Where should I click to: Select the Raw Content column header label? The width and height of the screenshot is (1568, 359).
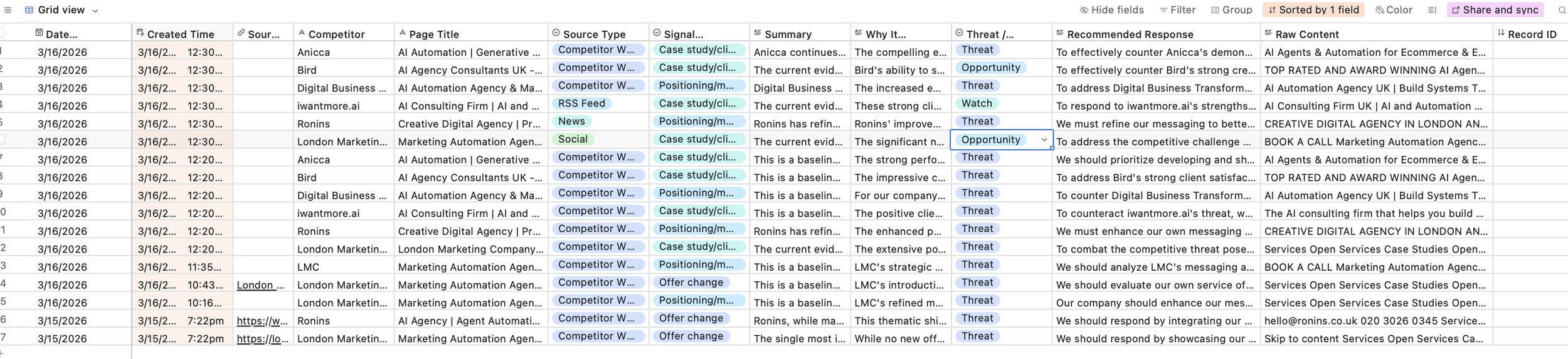coord(1307,34)
